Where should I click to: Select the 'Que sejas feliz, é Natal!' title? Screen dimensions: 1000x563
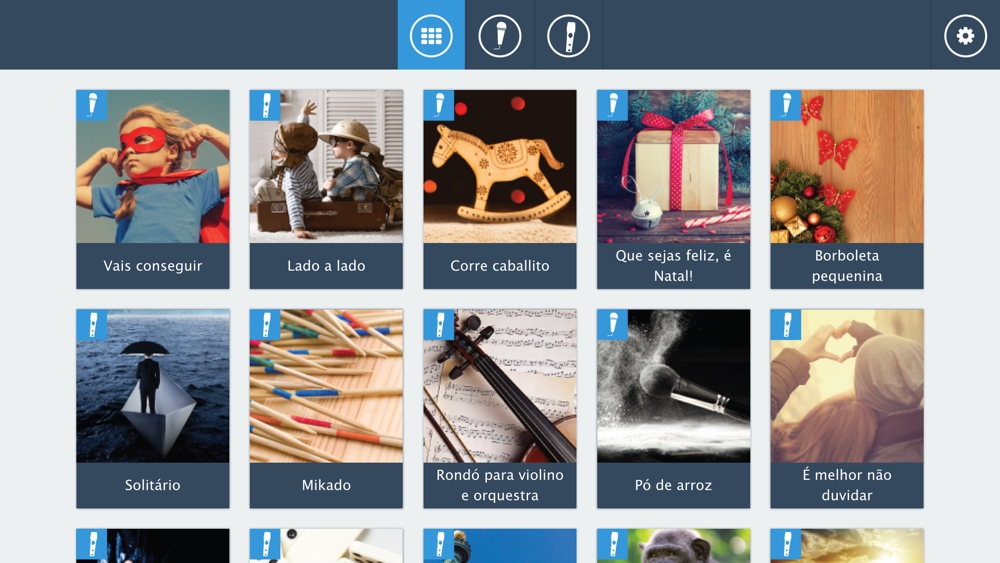[673, 266]
